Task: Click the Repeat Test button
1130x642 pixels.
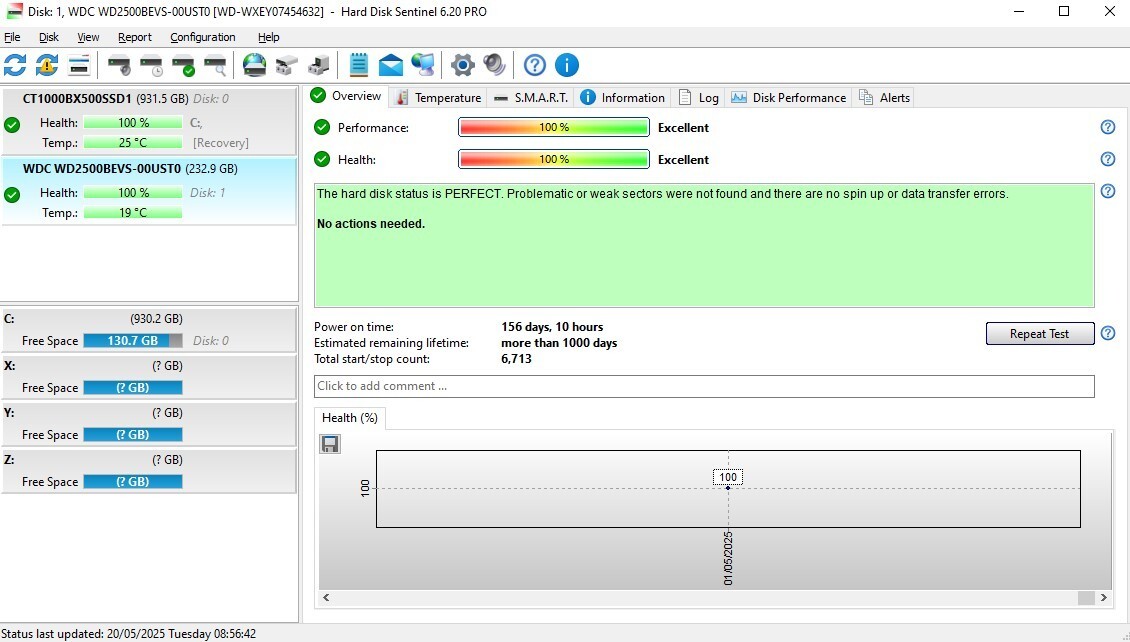Action: (1040, 334)
